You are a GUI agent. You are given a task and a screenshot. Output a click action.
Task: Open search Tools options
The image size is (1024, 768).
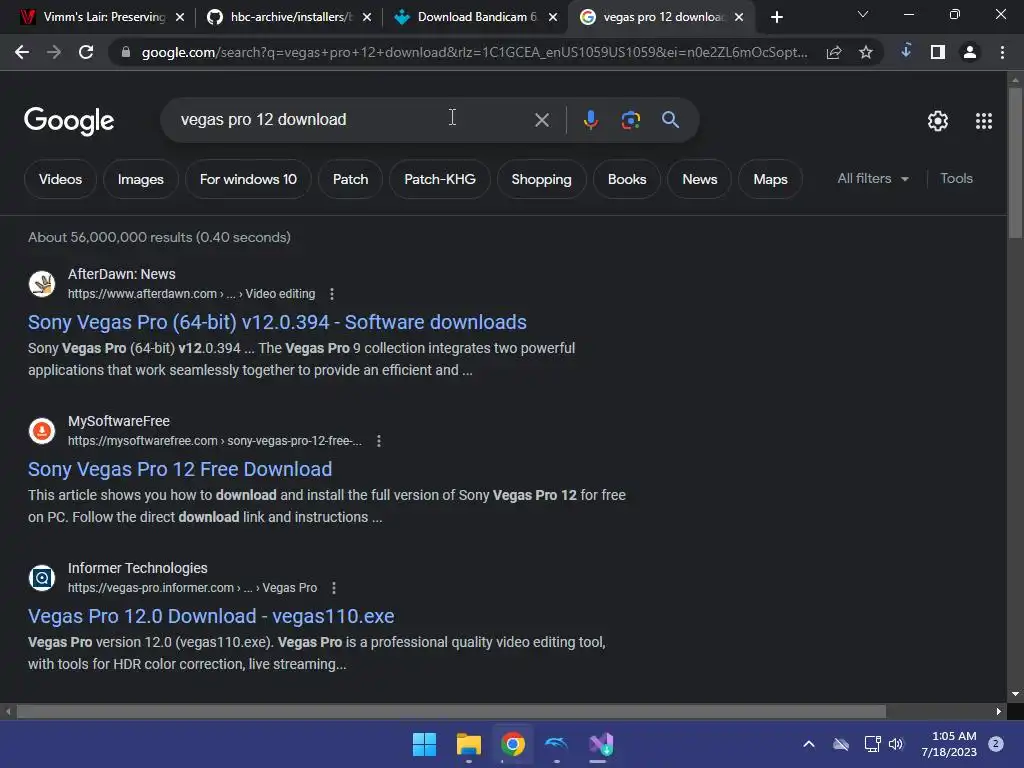click(x=956, y=178)
